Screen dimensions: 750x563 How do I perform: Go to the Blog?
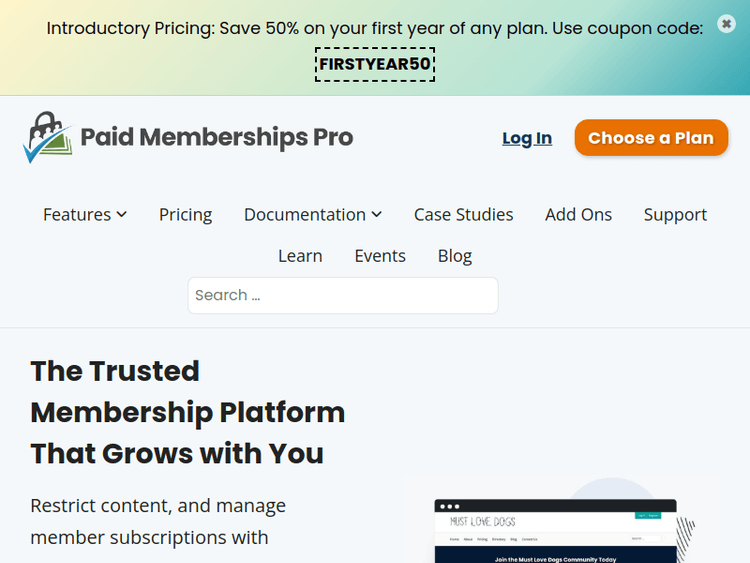pyautogui.click(x=455, y=256)
